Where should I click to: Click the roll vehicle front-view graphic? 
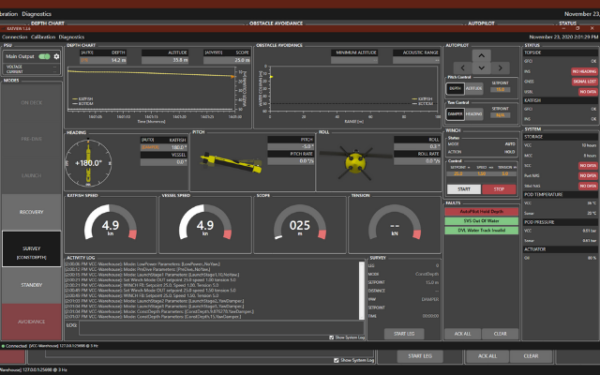coord(355,163)
